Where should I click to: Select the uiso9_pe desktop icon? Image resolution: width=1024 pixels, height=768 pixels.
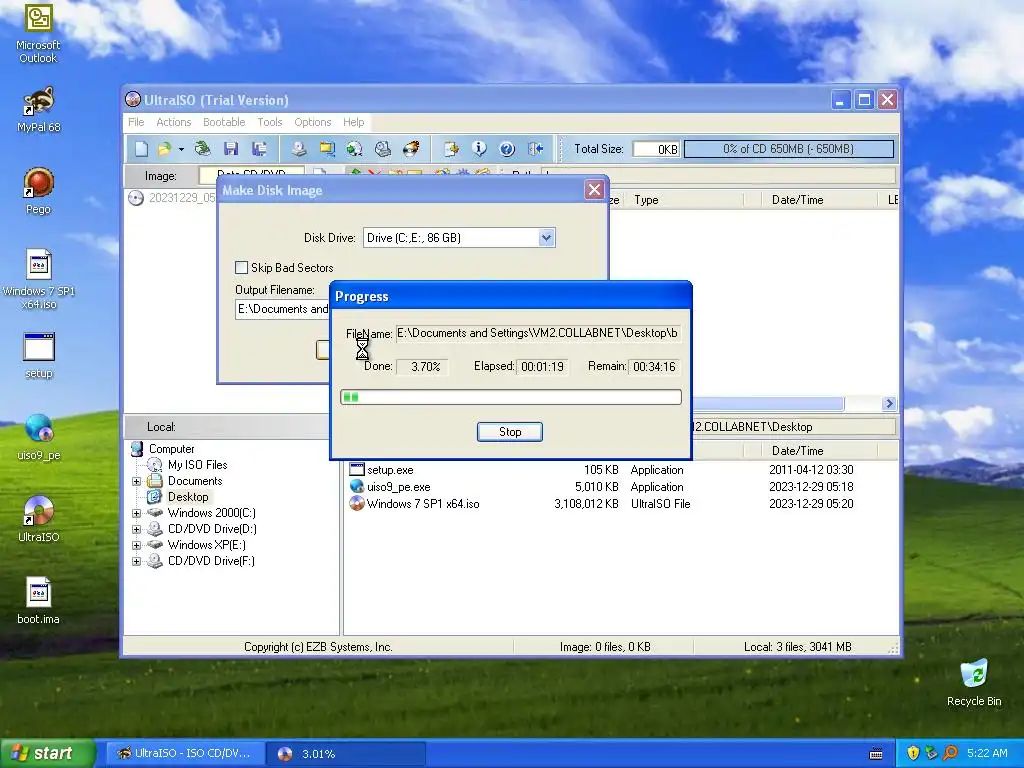pyautogui.click(x=38, y=438)
